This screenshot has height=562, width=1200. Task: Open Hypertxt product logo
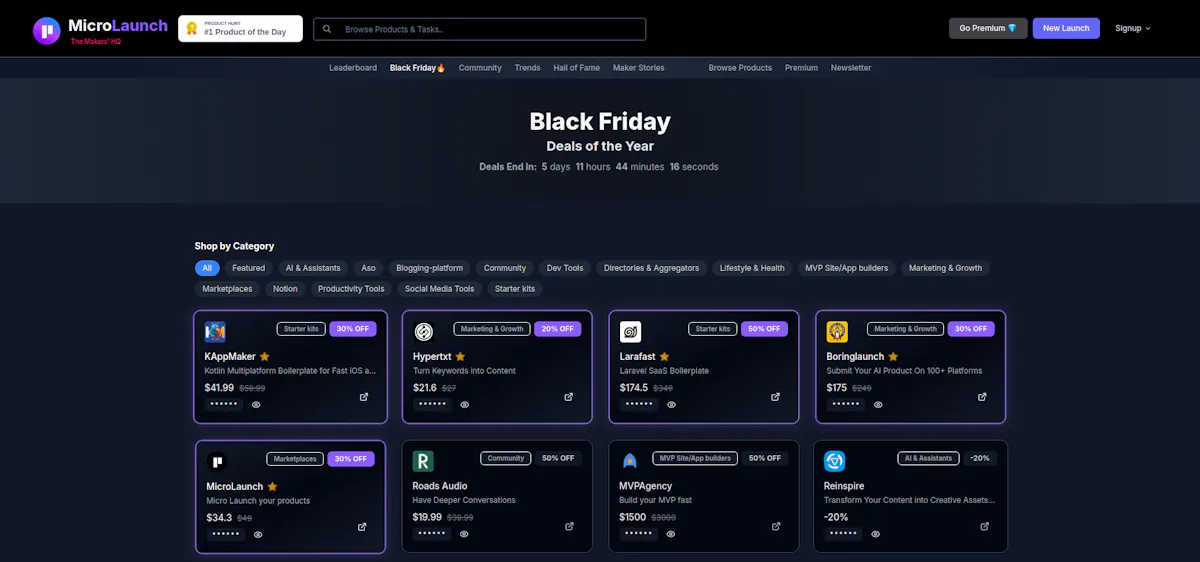(423, 331)
